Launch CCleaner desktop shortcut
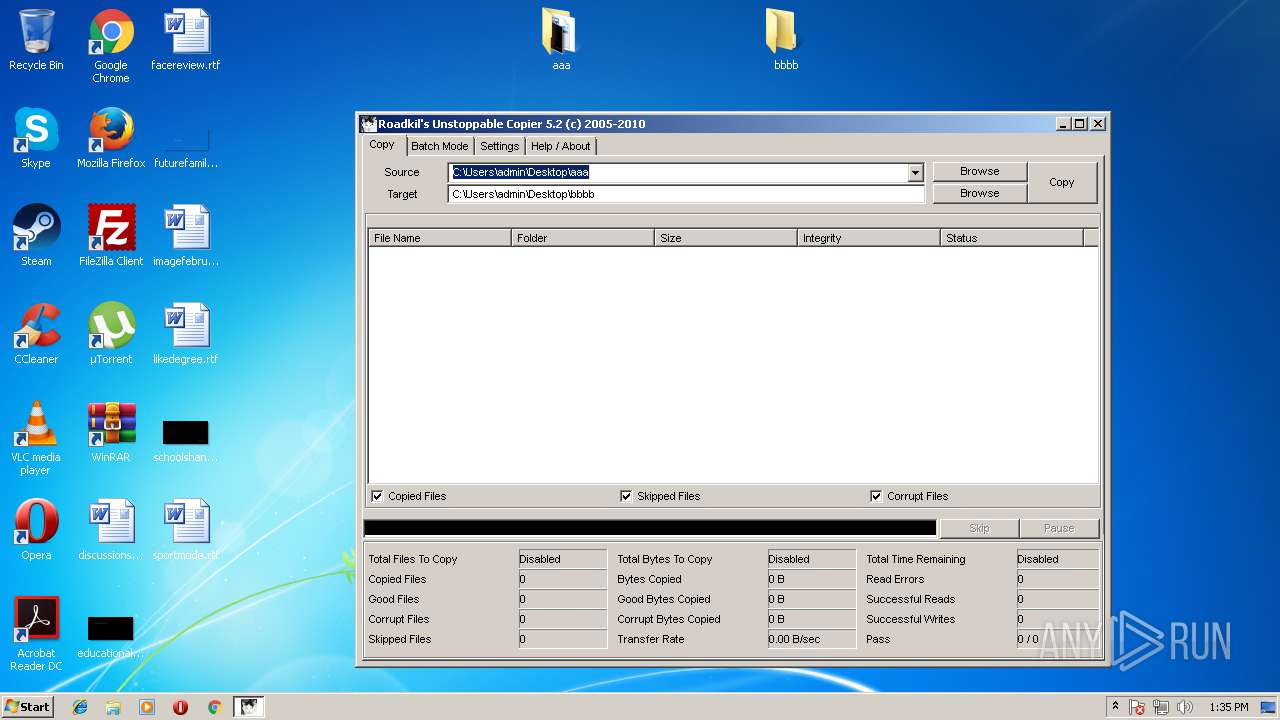Image resolution: width=1280 pixels, height=720 pixels. [36, 334]
